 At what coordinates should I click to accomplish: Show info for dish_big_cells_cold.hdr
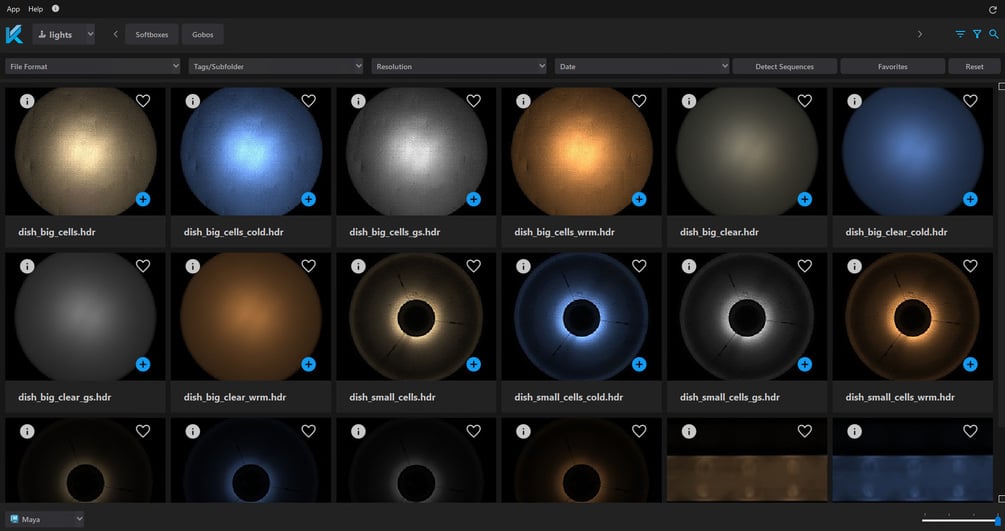coord(192,101)
